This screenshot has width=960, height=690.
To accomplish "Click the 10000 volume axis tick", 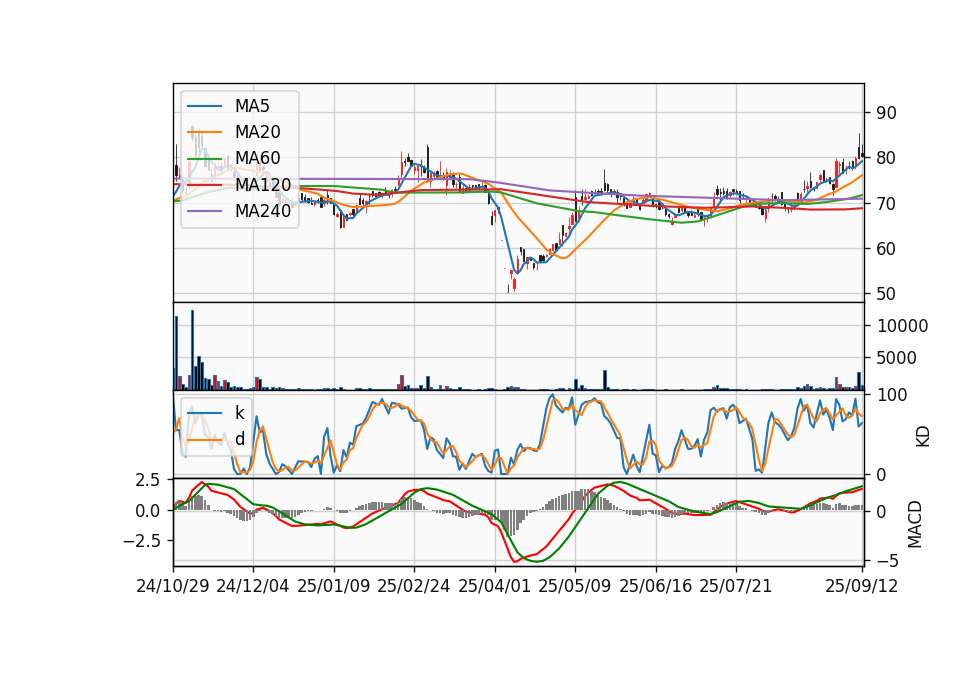I will click(x=902, y=326).
